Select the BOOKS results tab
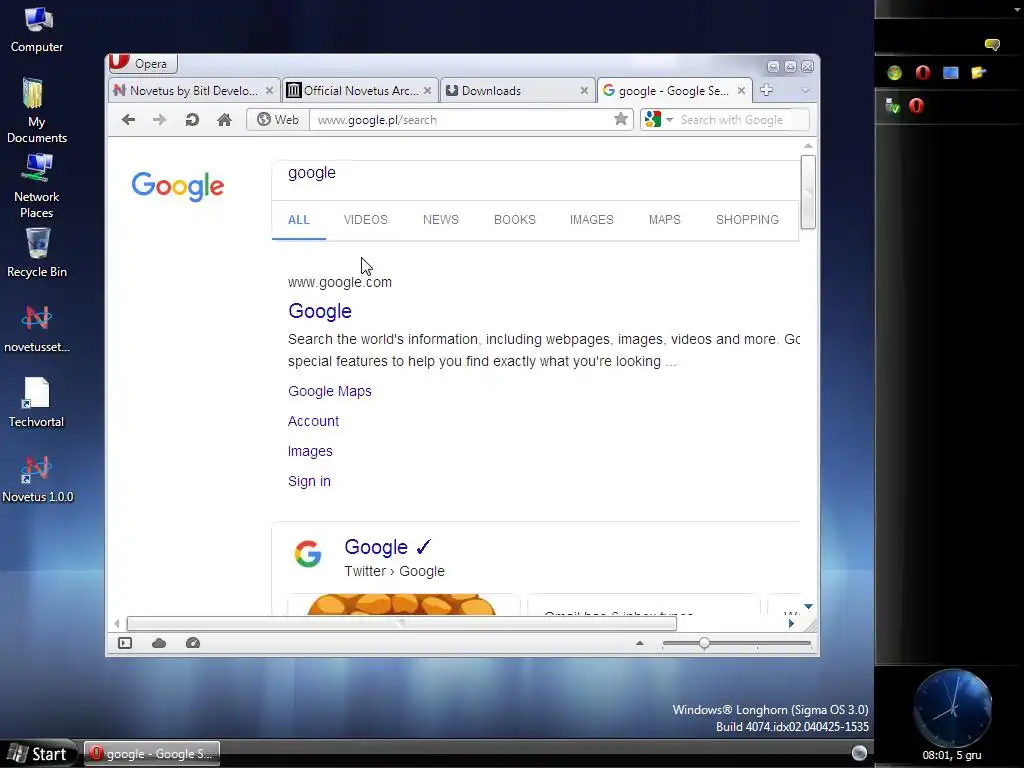1024x768 pixels. (x=515, y=220)
